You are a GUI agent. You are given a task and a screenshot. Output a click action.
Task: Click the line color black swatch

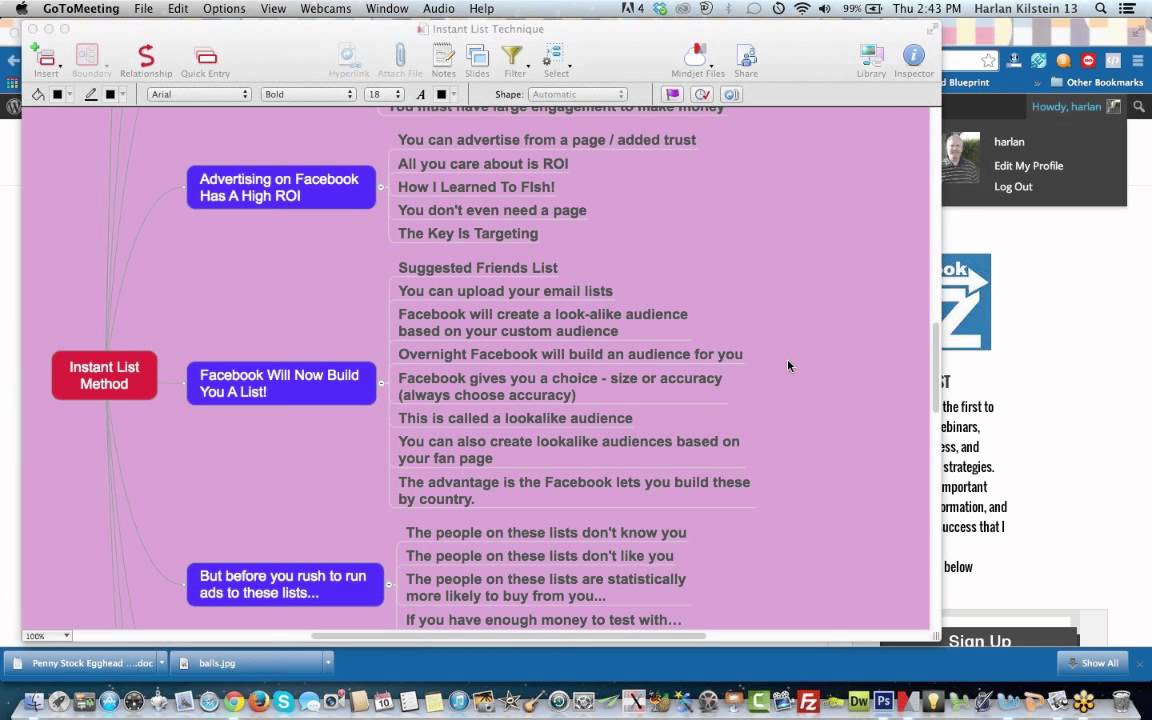click(x=110, y=94)
